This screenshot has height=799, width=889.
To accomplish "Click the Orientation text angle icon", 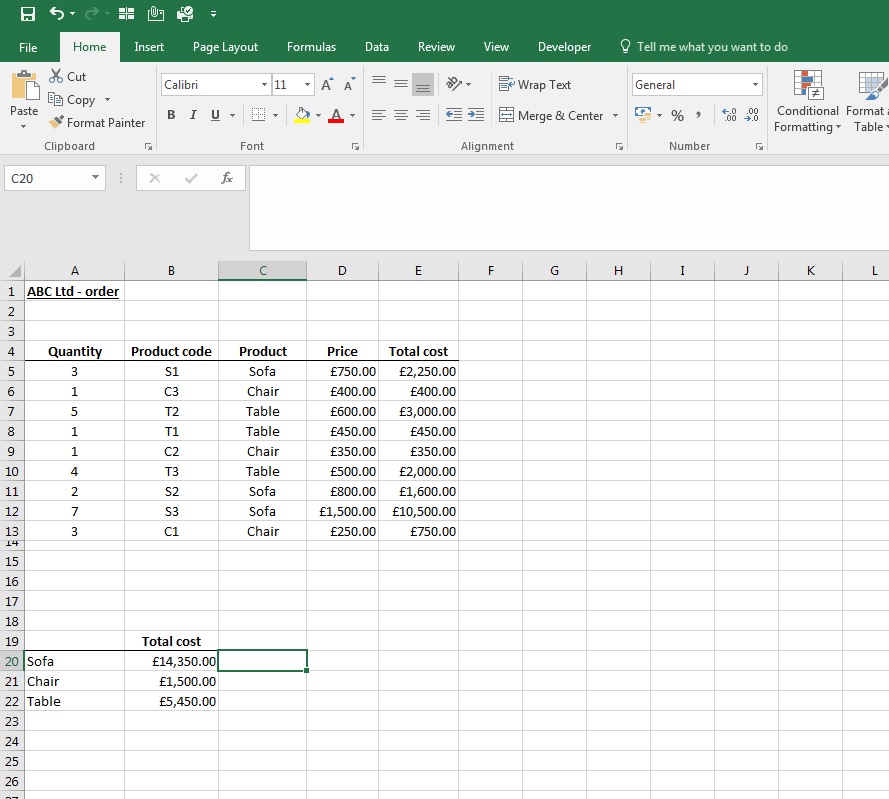I will point(454,84).
